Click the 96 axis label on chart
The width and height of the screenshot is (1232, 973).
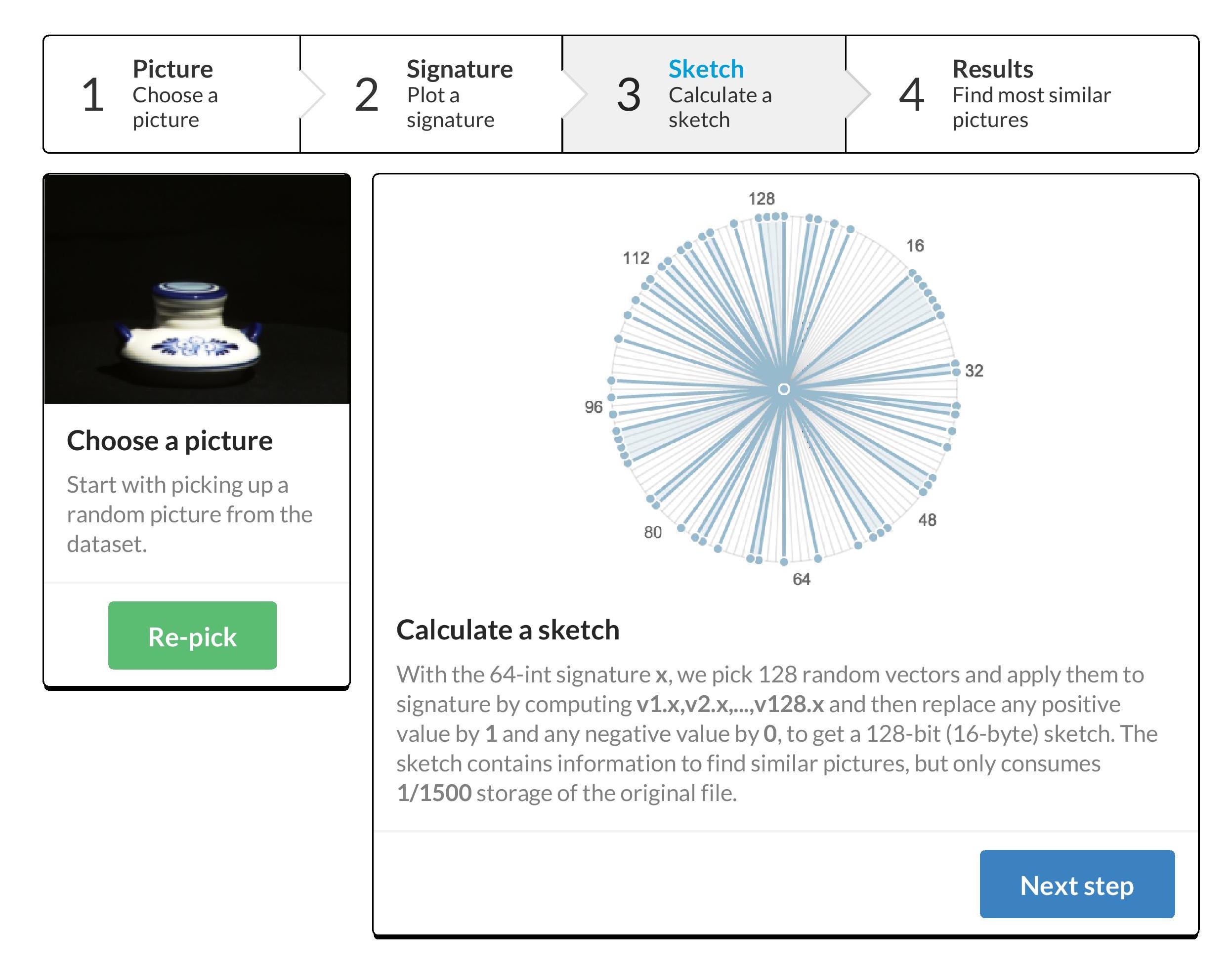coord(593,407)
